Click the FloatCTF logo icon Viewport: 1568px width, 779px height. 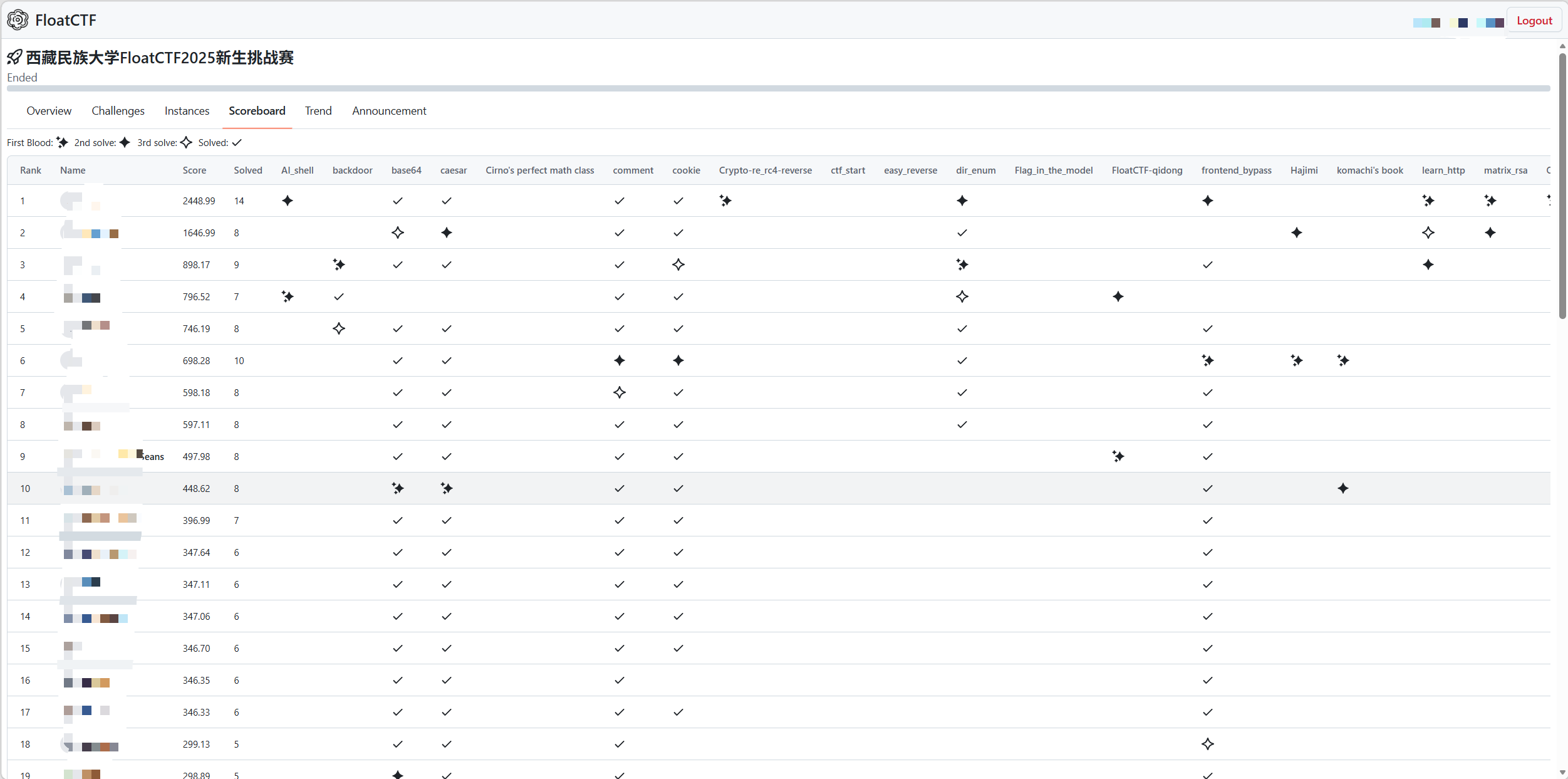18,20
